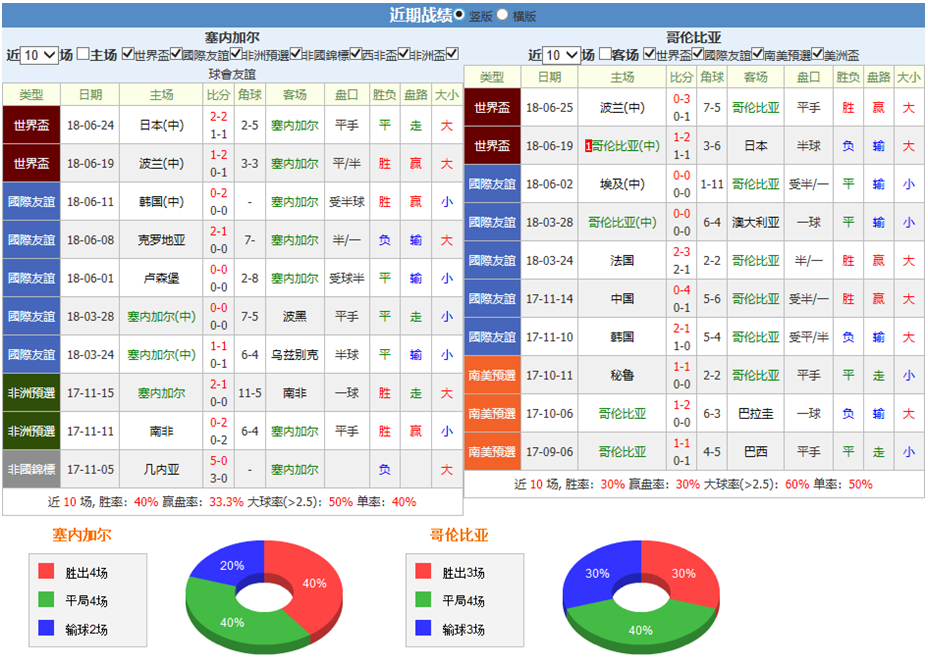Click the 1-11 corner count in 埃及 row
The height and width of the screenshot is (658, 928).
coord(712,184)
